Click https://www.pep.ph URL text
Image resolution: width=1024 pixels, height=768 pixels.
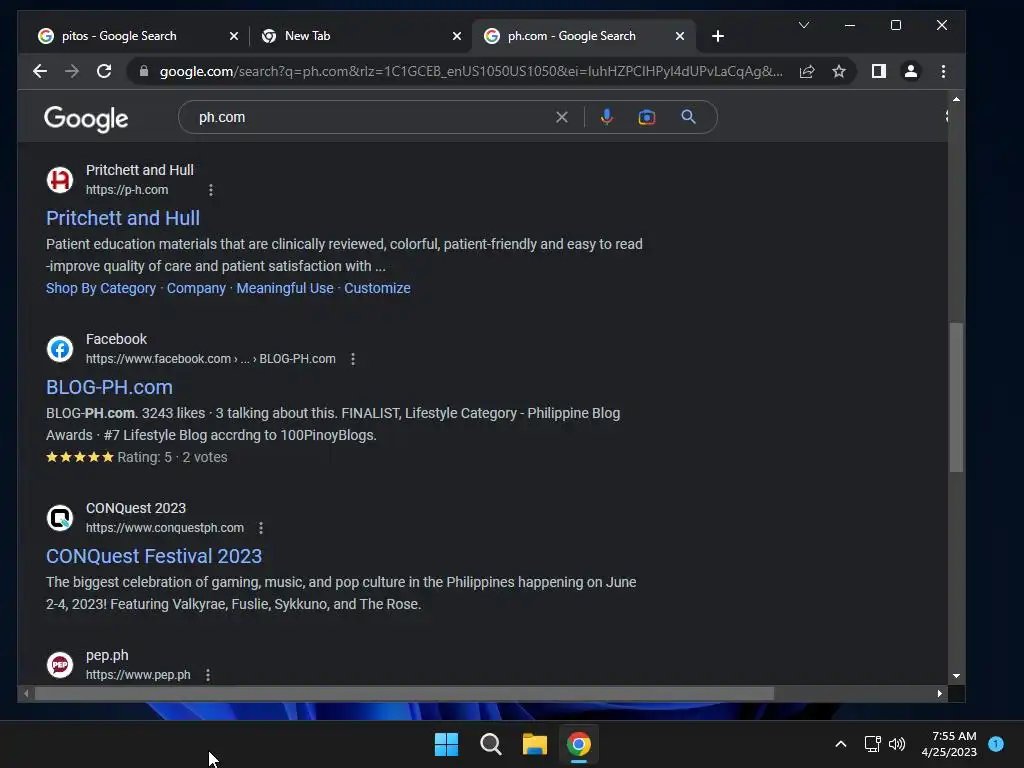138,675
